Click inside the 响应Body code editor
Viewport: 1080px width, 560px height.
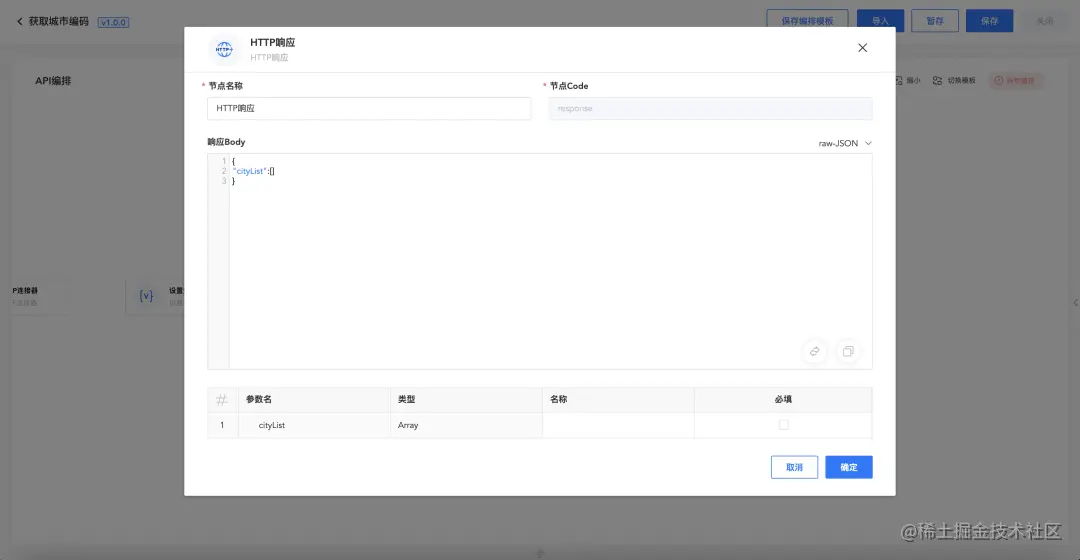[x=540, y=262]
